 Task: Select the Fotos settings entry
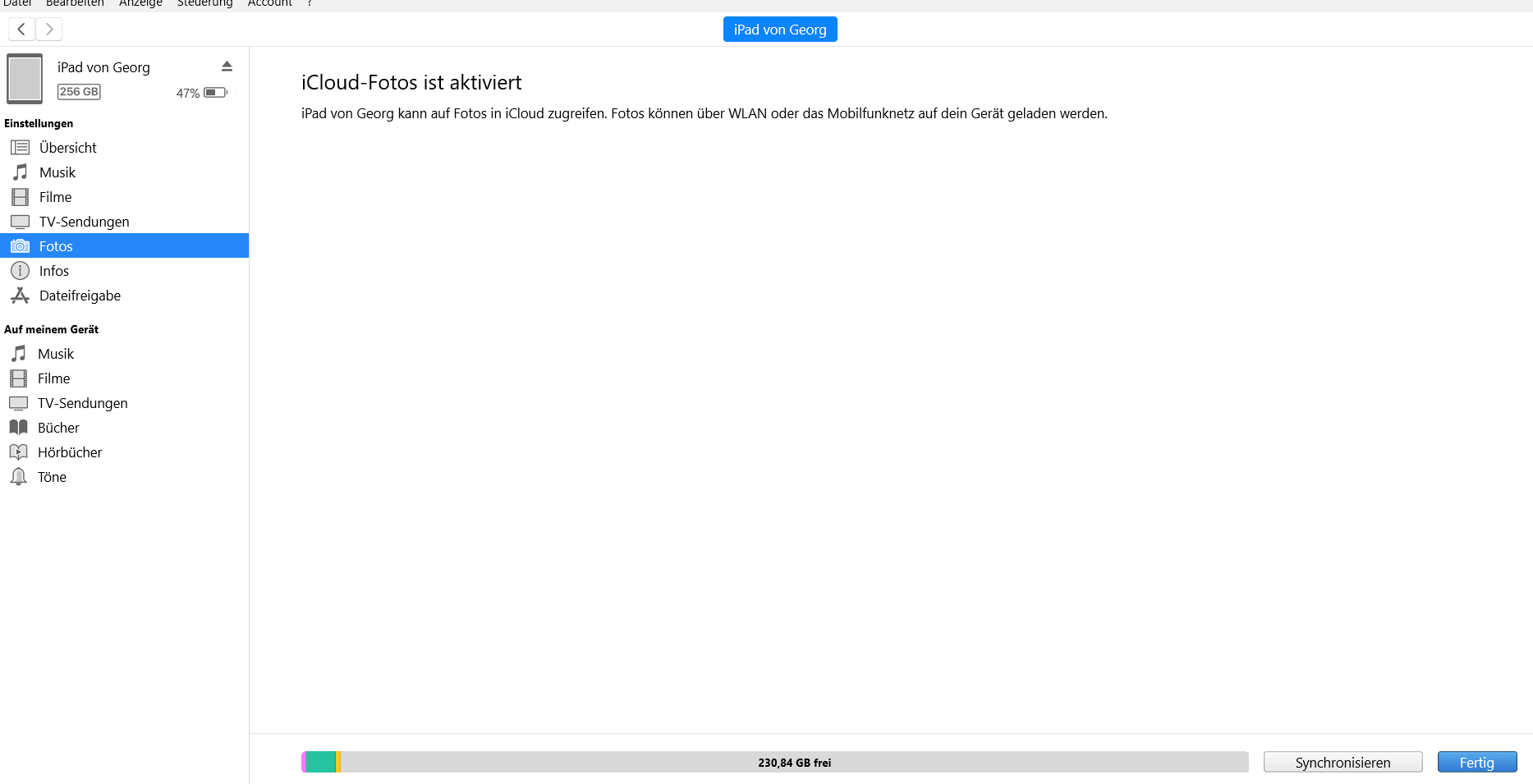124,245
